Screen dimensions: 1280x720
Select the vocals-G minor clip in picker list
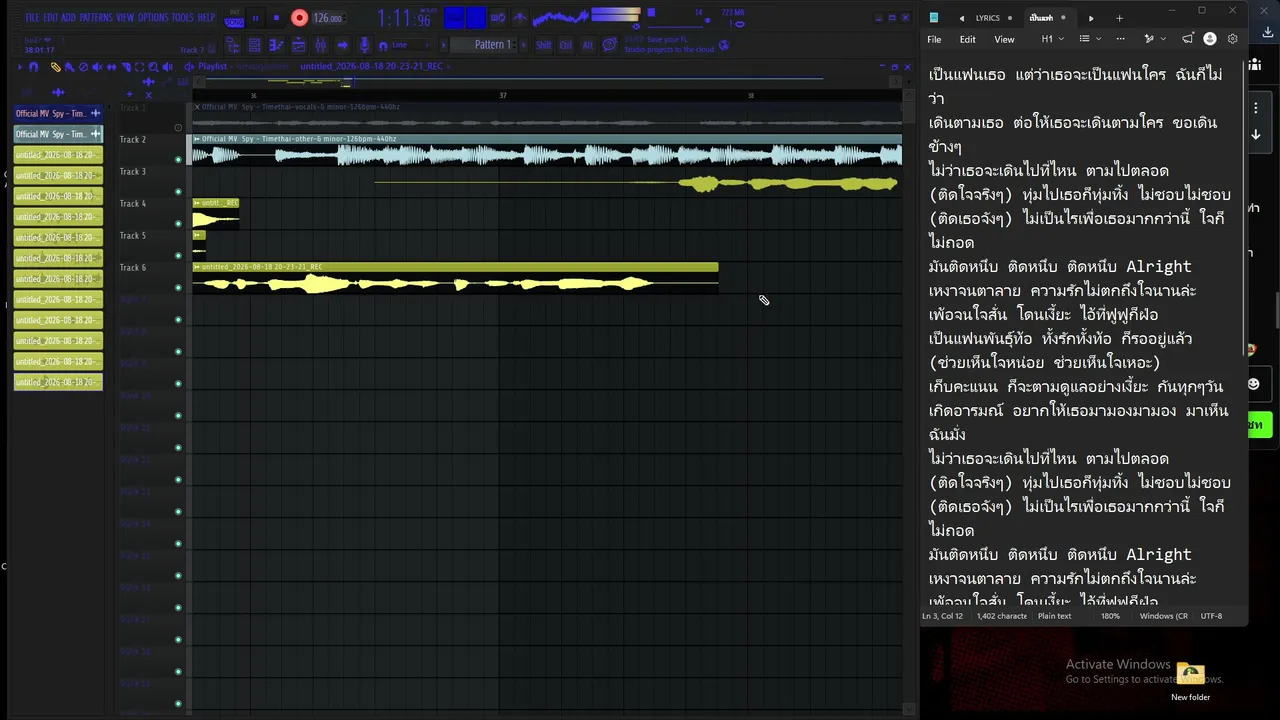coord(58,113)
